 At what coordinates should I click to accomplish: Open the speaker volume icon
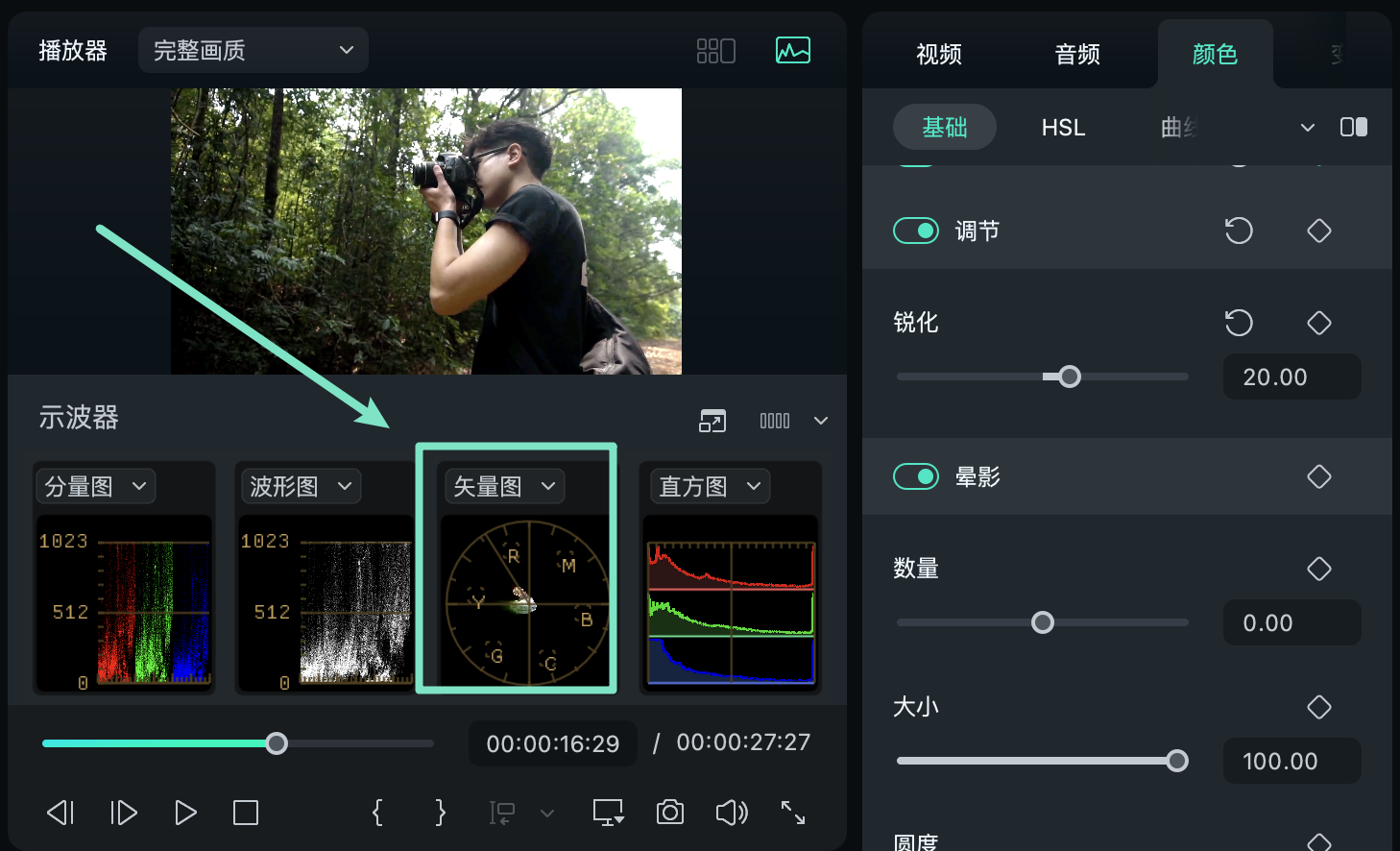pos(731,813)
